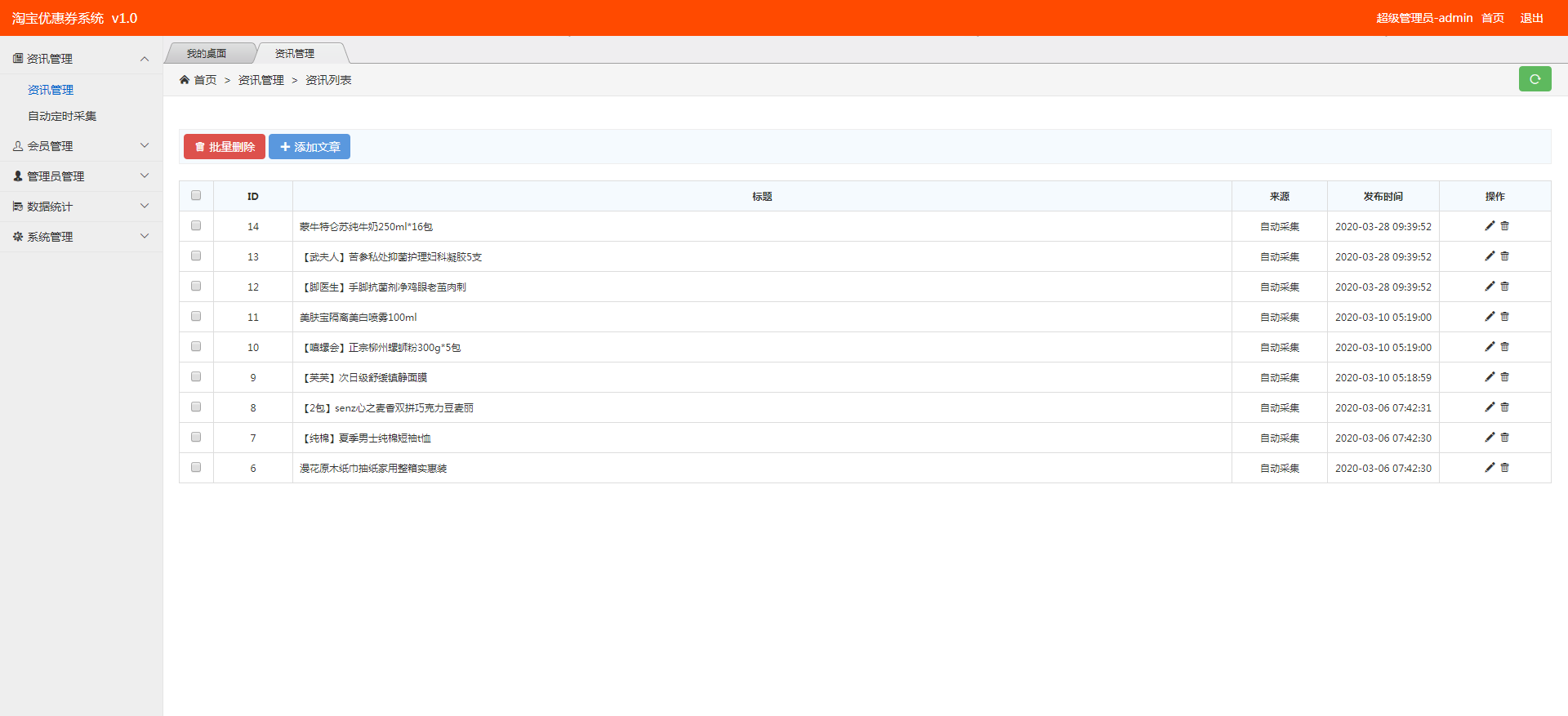Expand the 数据统计 sidebar section
The image size is (1568, 716).
pos(81,207)
